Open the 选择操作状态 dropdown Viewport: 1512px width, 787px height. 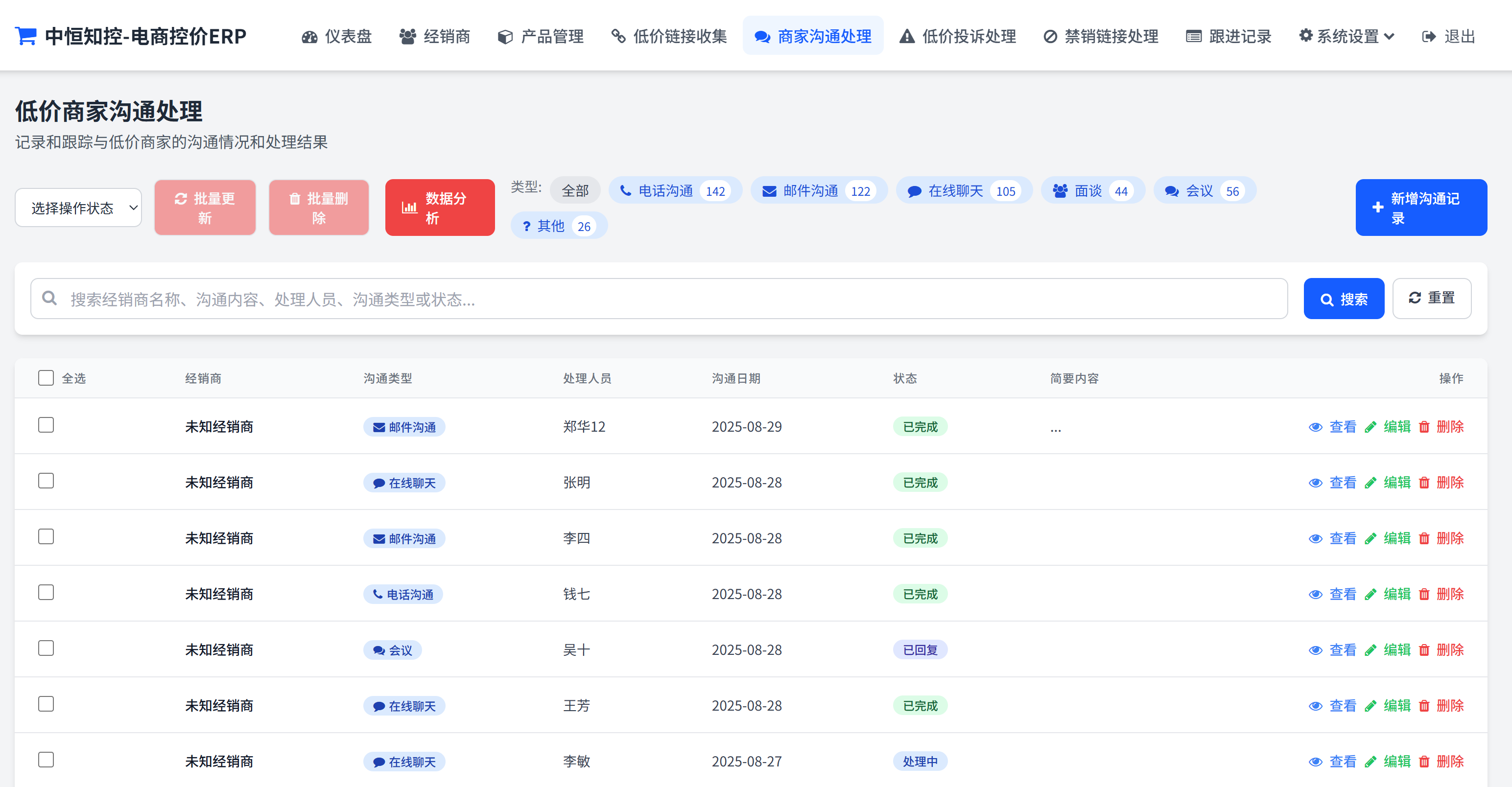tap(78, 208)
